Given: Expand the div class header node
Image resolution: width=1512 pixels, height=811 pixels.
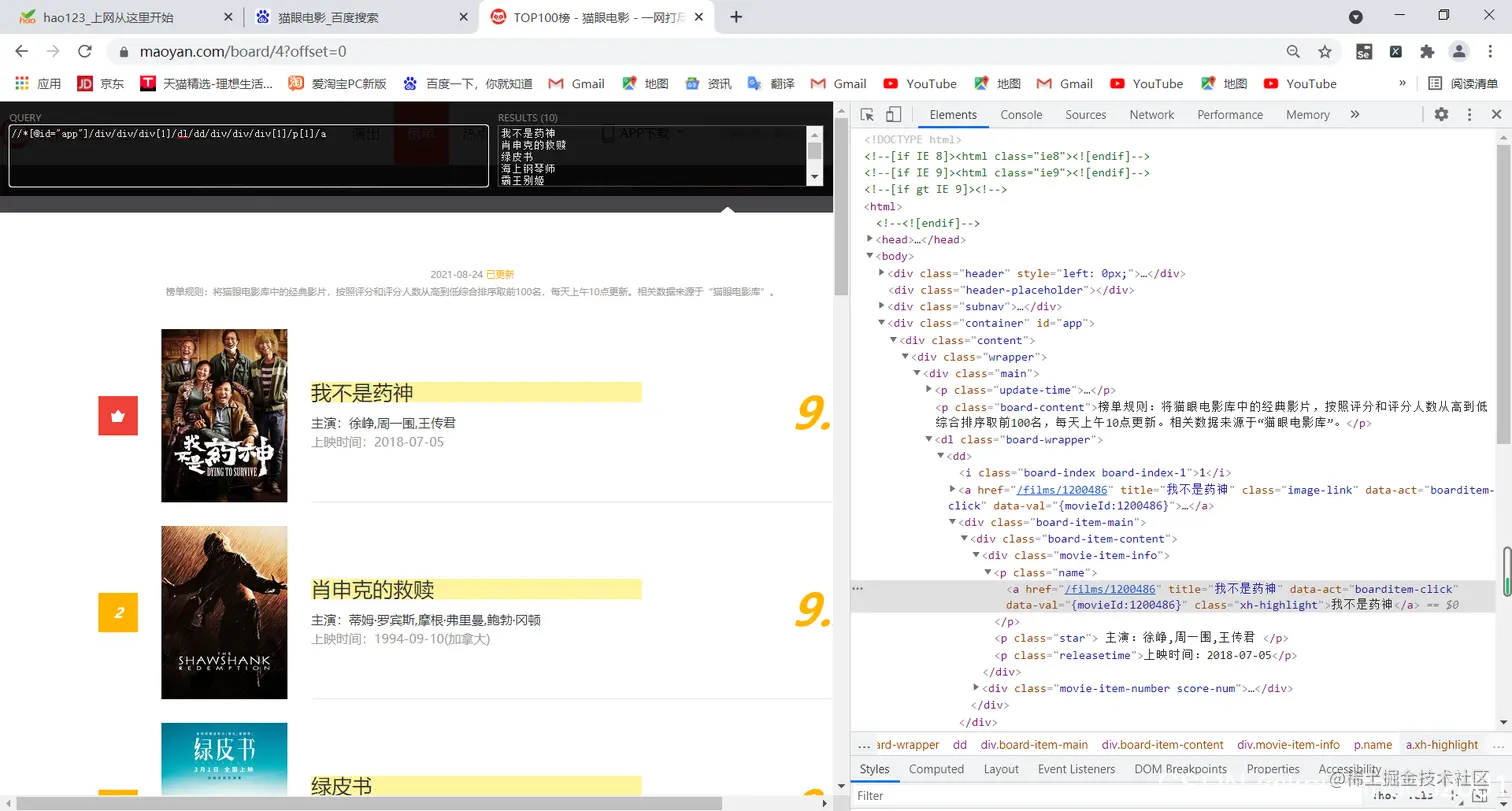Looking at the screenshot, I should [x=882, y=273].
